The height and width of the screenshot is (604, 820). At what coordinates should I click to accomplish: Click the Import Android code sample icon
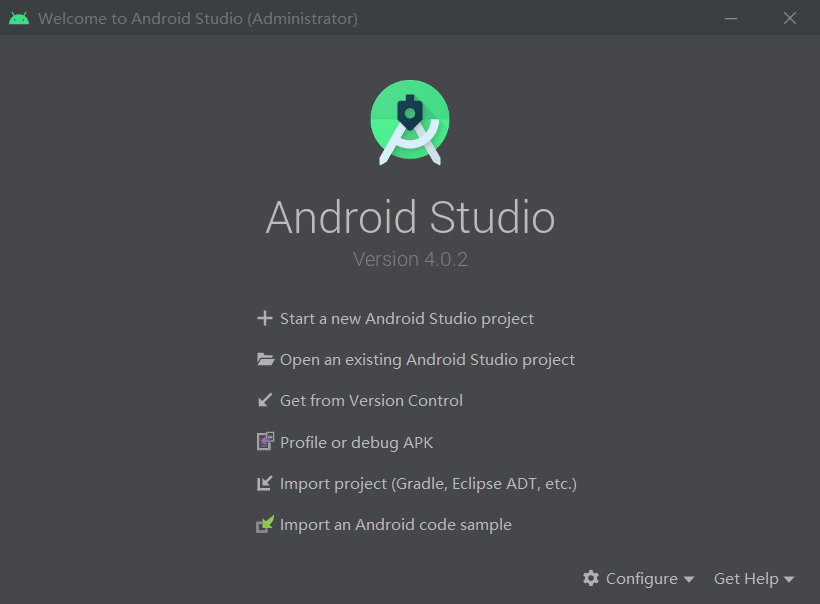pos(265,523)
